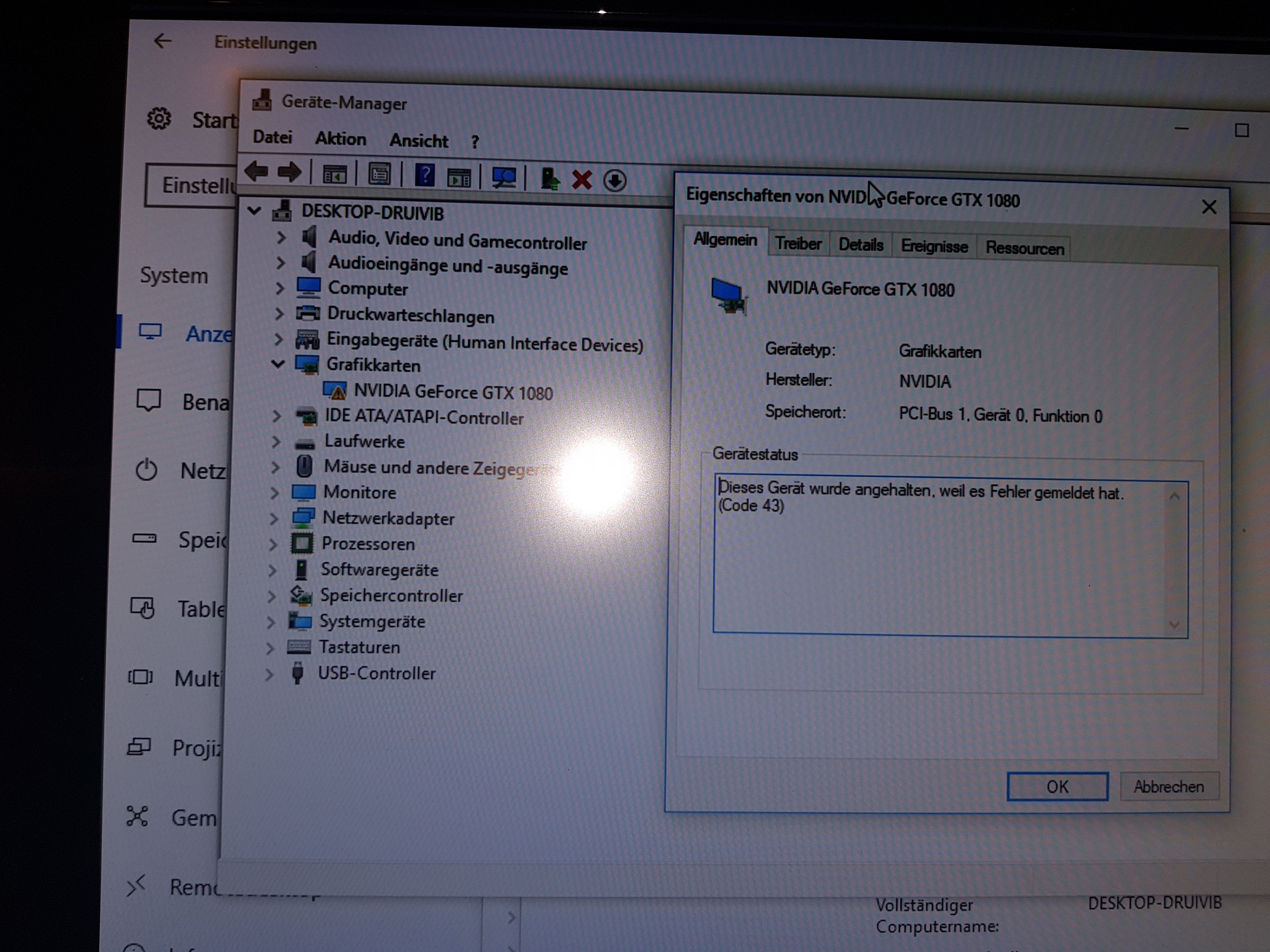Click the blue help question mark icon

[x=424, y=176]
